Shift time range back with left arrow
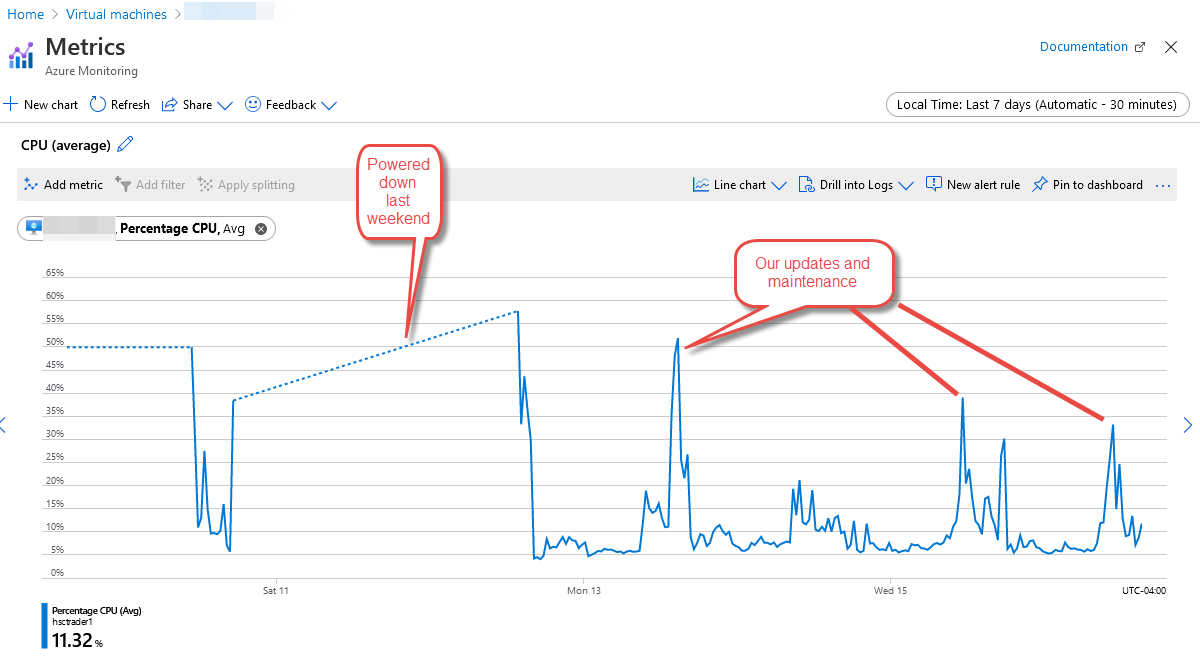Viewport: 1200px width, 664px height. [x=3, y=425]
